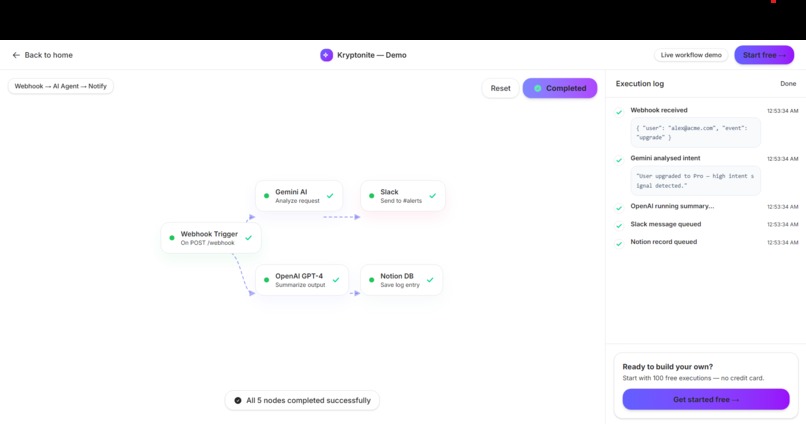Viewport: 806px width, 424px height.
Task: Click the green status dot on Slack node
Action: 372,196
